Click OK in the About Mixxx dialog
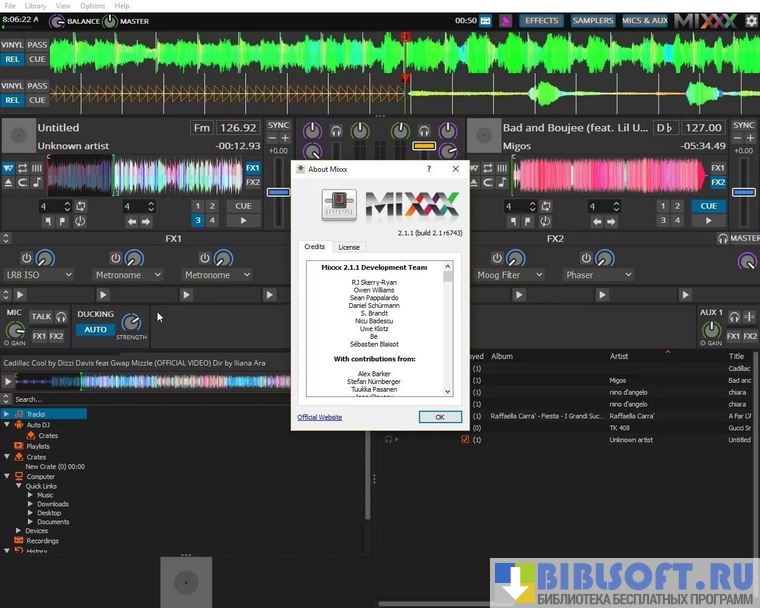Viewport: 760px width, 608px height. pyautogui.click(x=439, y=417)
